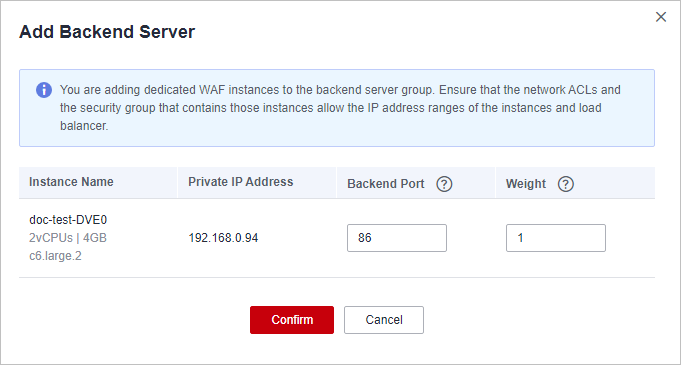Click the Backend Port help icon
681x365 pixels.
[x=444, y=185]
